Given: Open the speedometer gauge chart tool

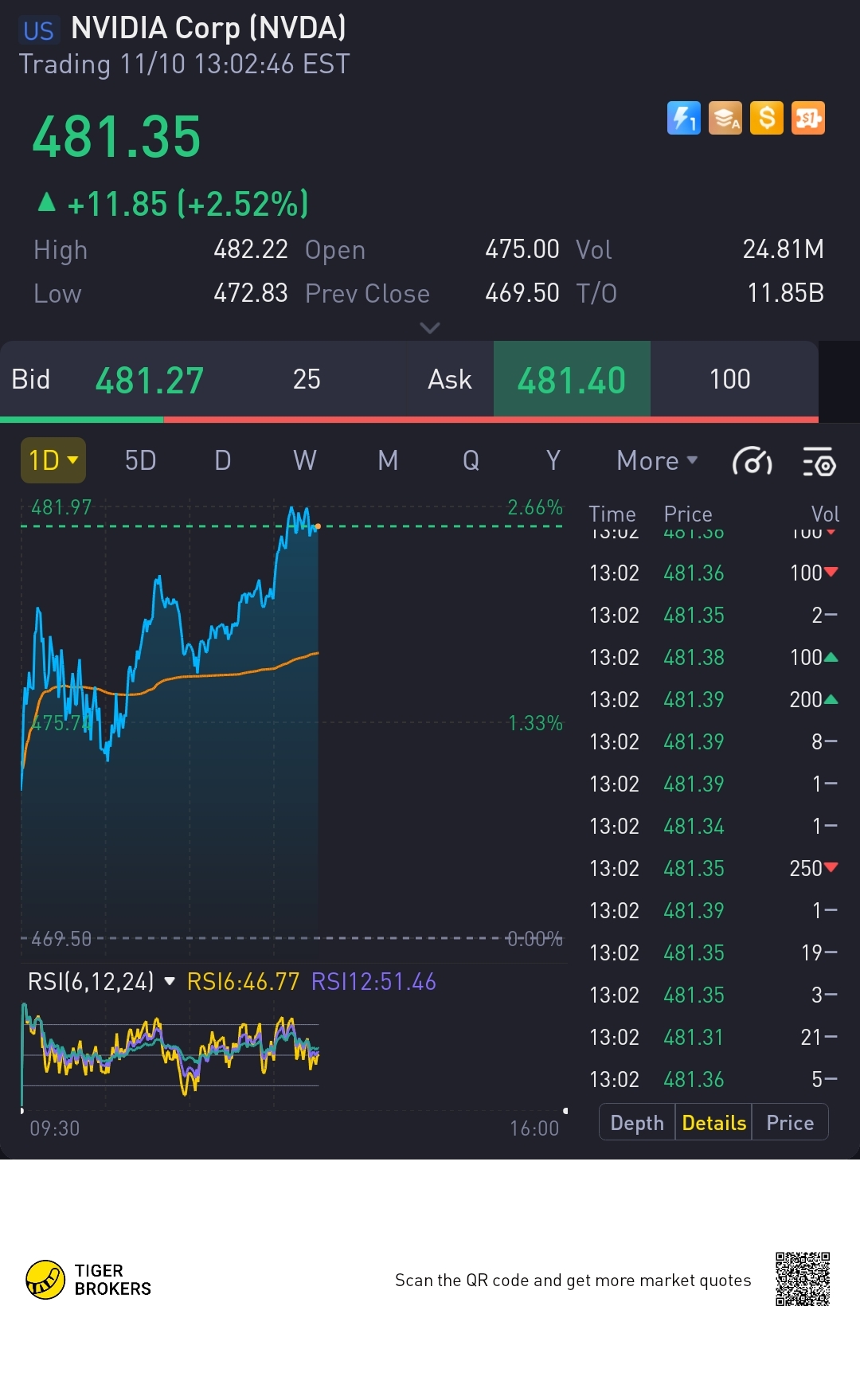Looking at the screenshot, I should [752, 461].
